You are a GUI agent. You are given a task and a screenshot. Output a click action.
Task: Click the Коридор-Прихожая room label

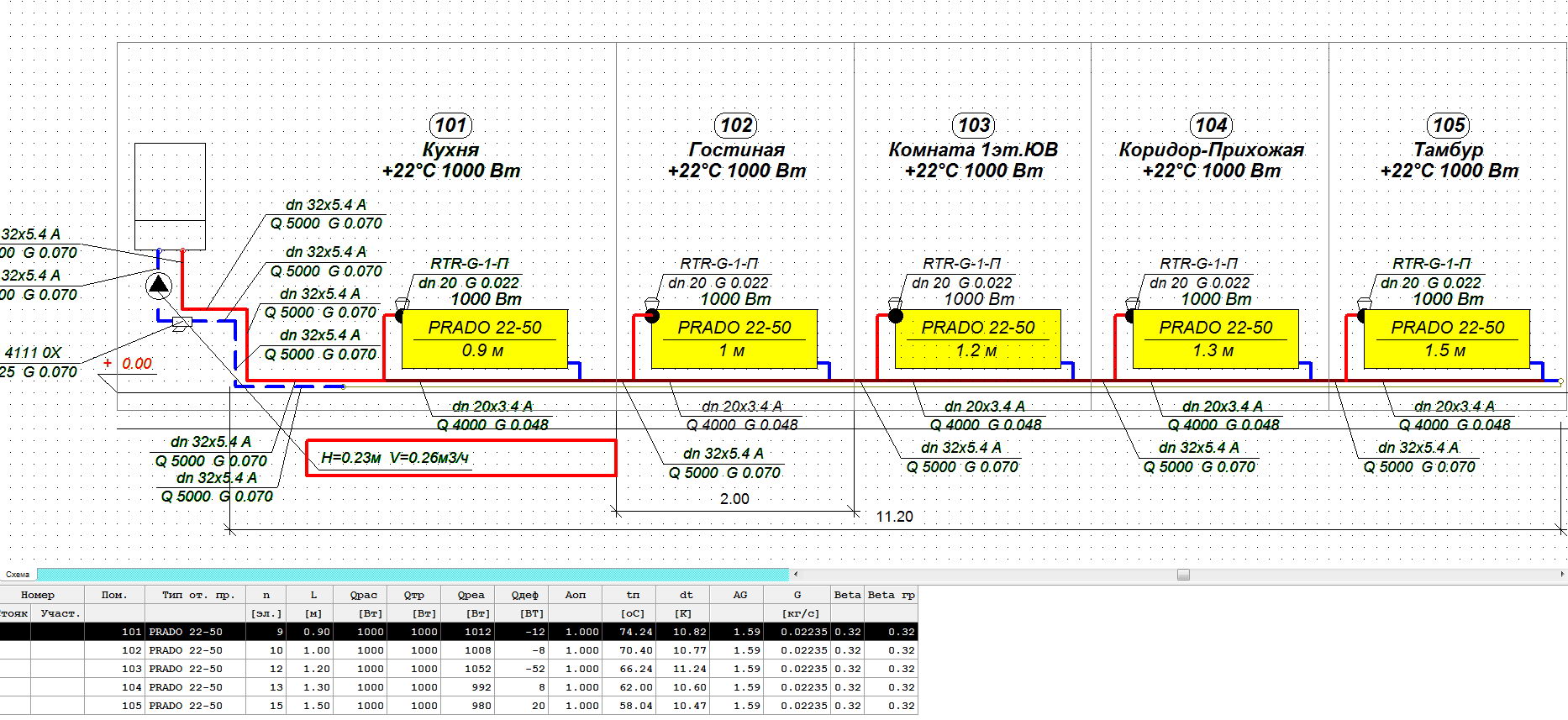(x=1212, y=150)
